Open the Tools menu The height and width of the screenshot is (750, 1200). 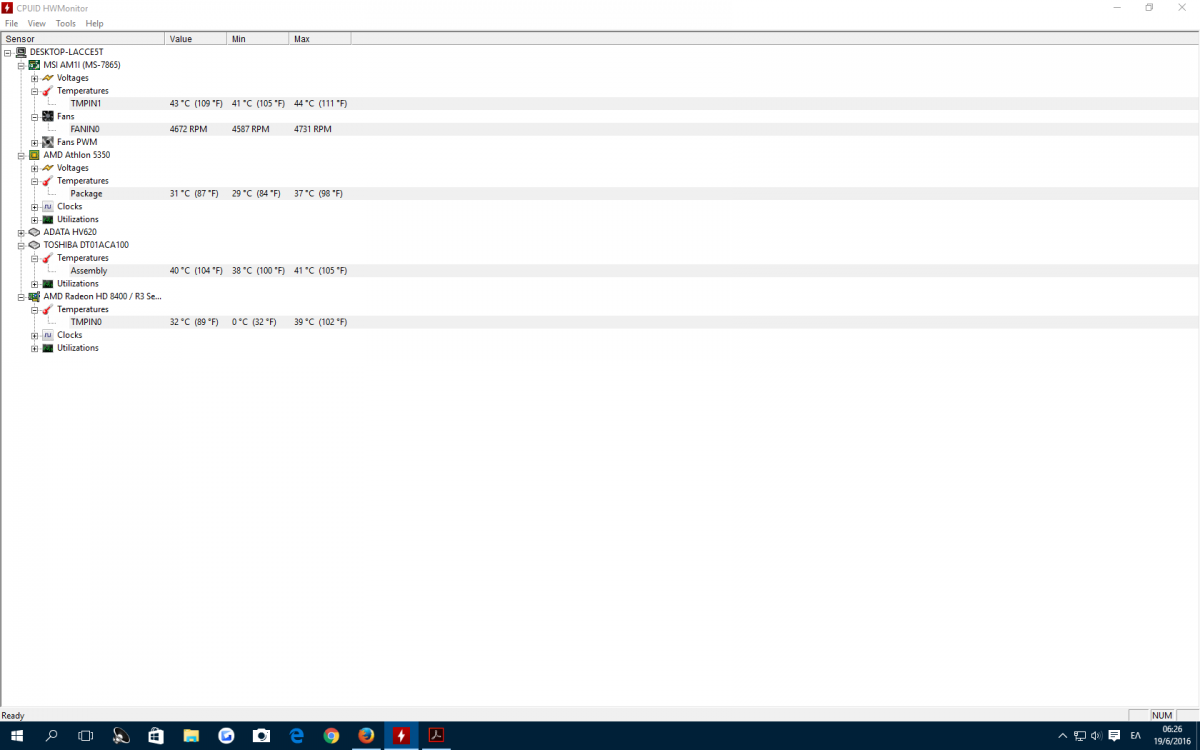click(x=65, y=23)
